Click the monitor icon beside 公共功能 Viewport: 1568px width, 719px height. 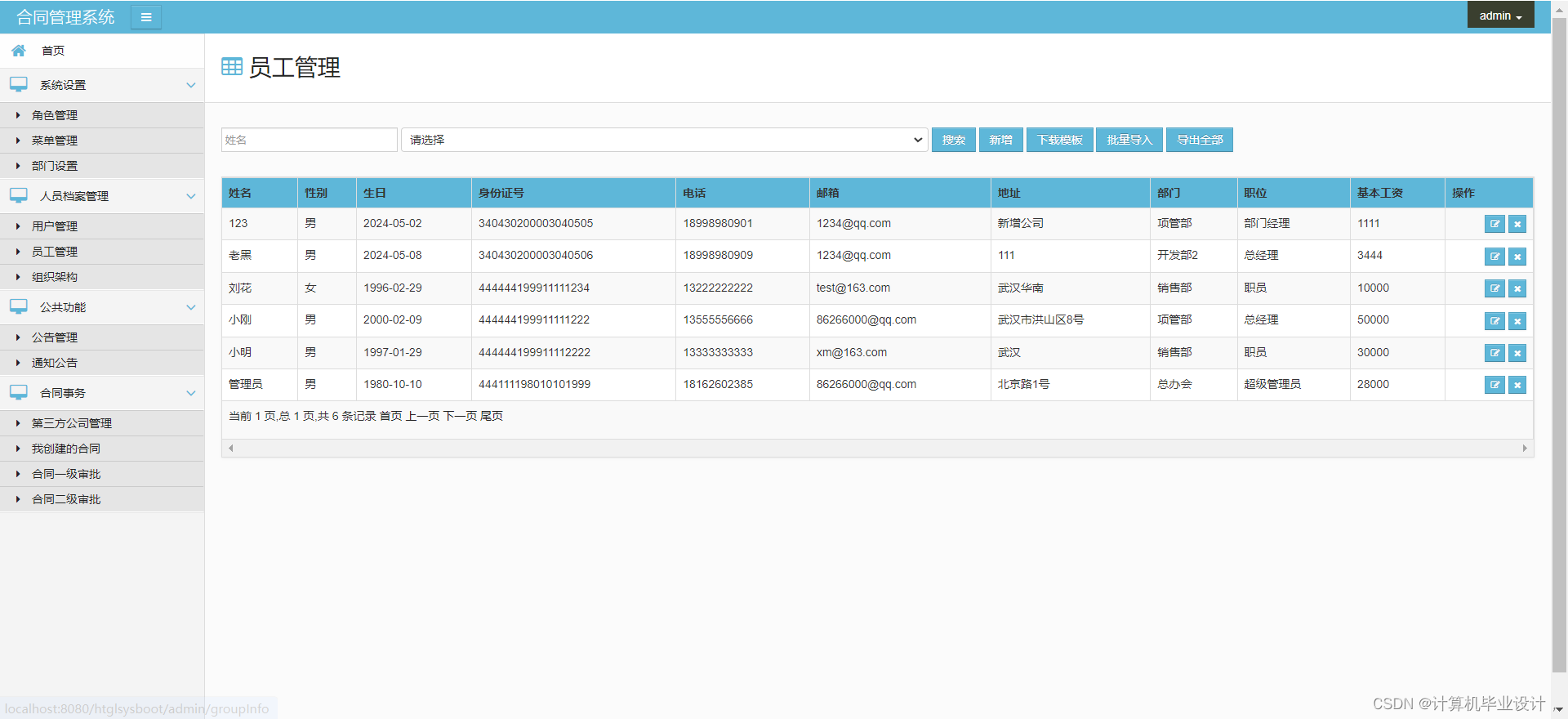point(19,306)
